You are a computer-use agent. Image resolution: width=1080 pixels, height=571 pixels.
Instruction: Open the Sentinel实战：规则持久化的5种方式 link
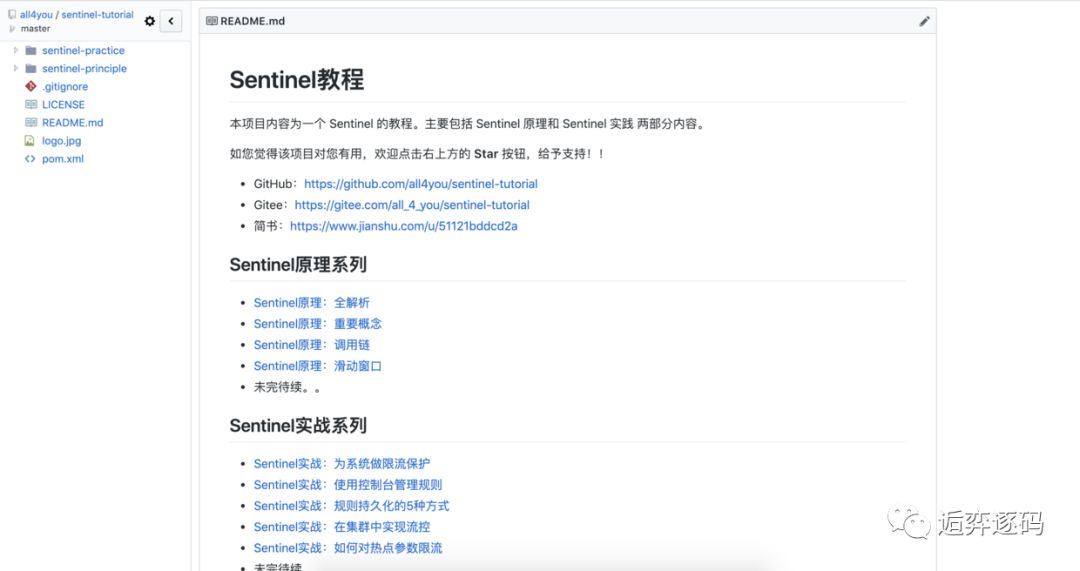coord(351,506)
